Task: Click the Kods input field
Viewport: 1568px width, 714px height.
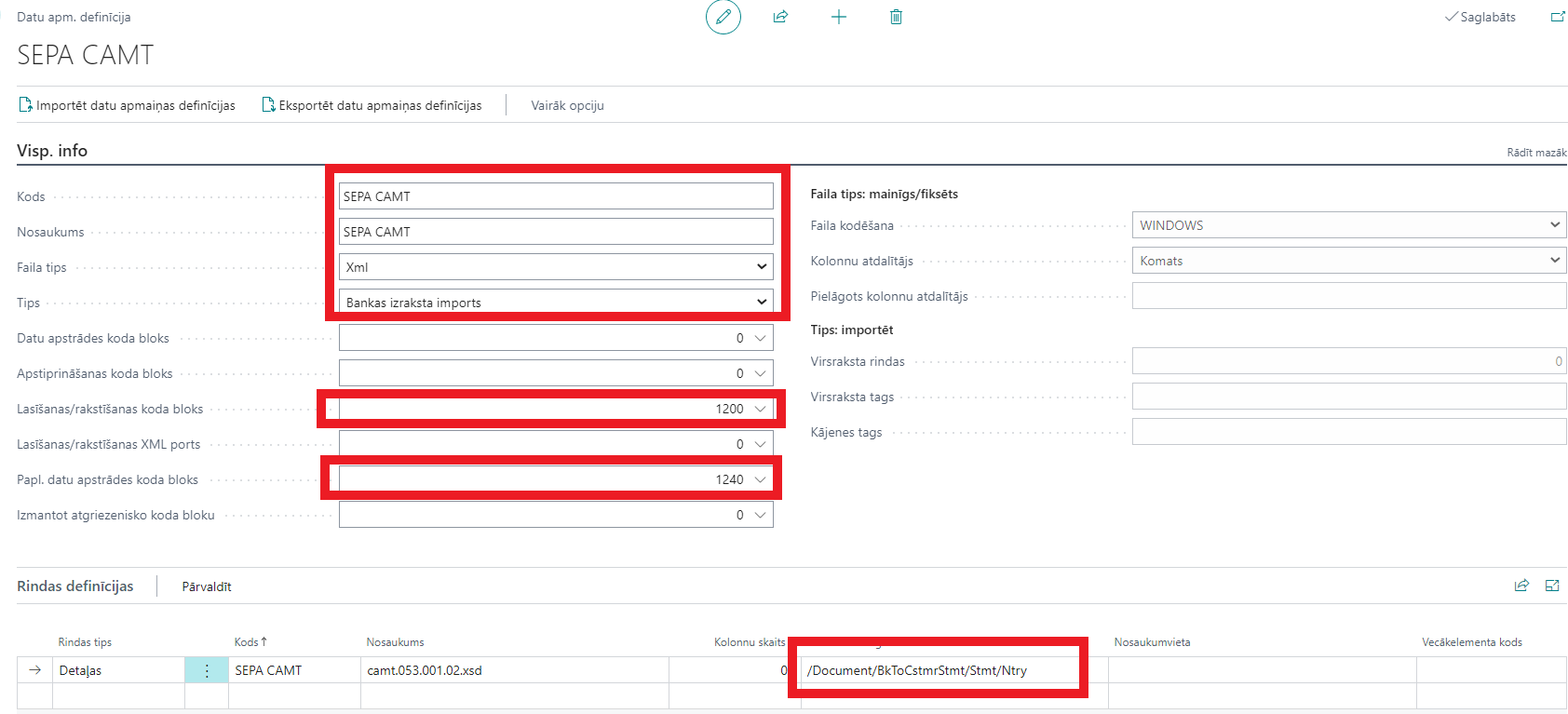Action: click(555, 196)
